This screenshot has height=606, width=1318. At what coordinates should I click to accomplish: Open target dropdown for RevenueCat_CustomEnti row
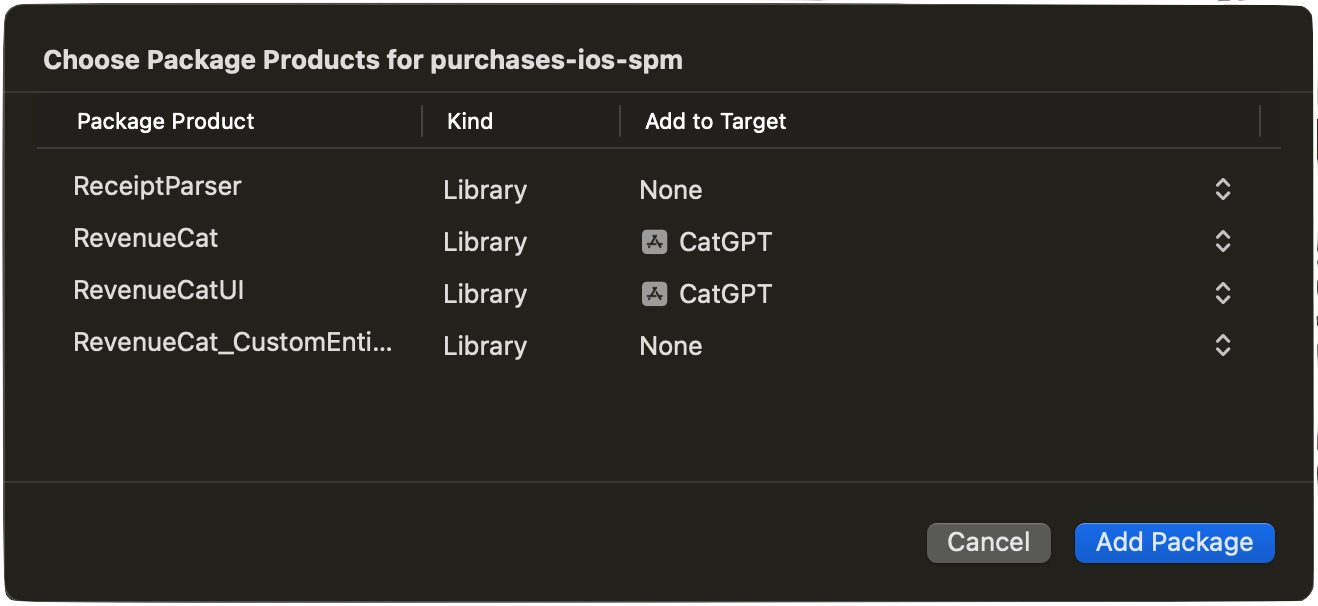tap(1222, 345)
